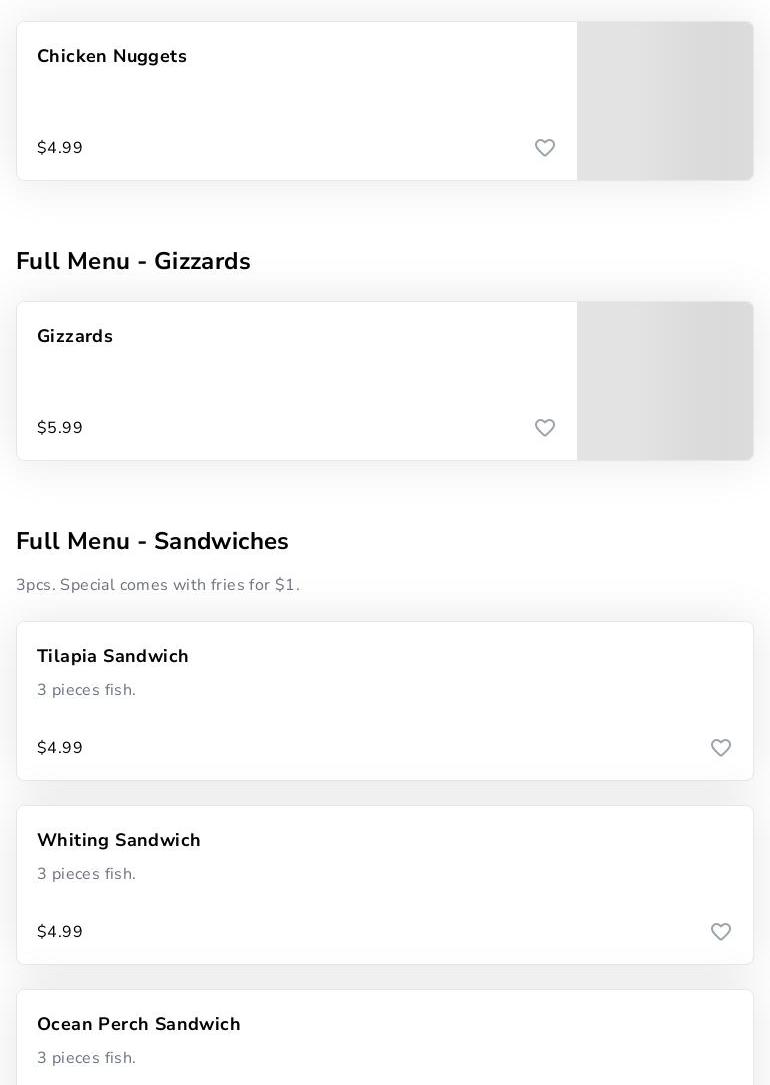Image resolution: width=770 pixels, height=1085 pixels.
Task: Open the Gizzards menu item
Action: pos(75,337)
